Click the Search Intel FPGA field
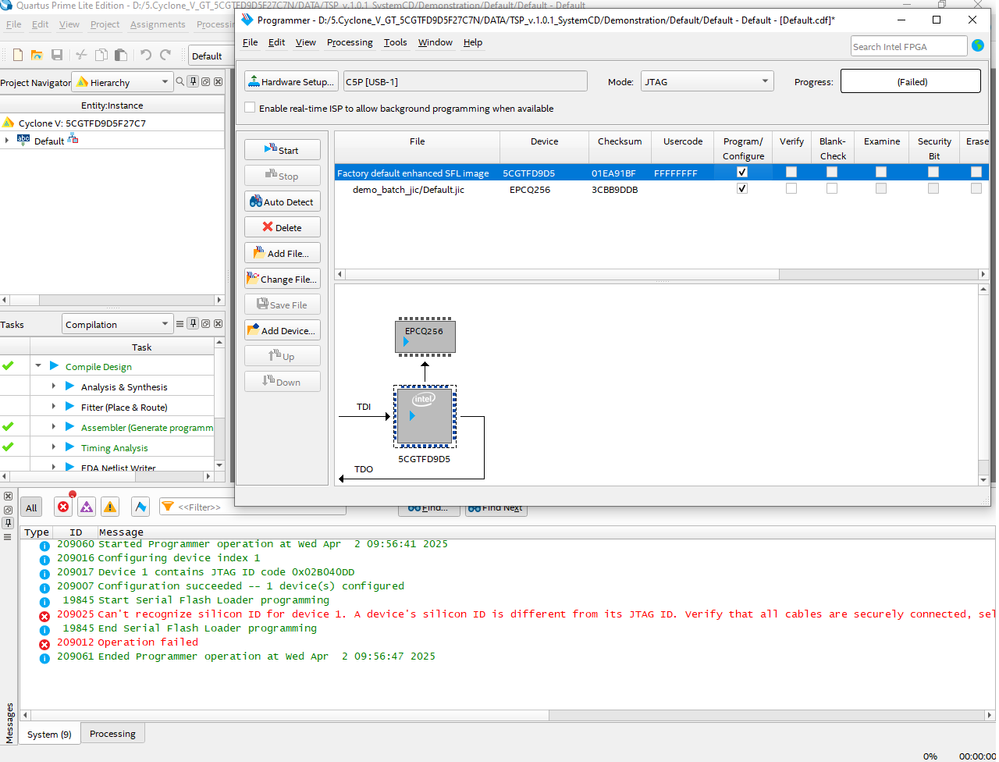The width and height of the screenshot is (999, 762). click(907, 47)
